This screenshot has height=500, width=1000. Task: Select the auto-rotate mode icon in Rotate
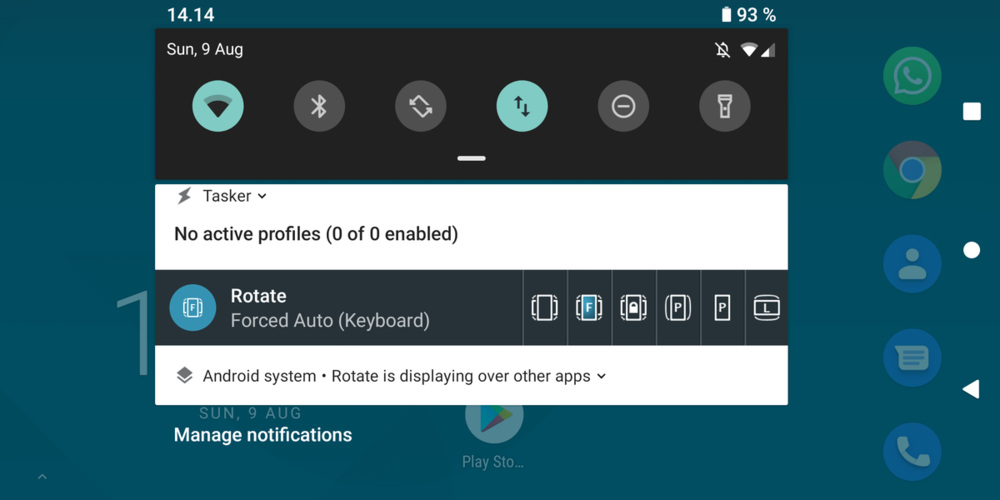click(x=544, y=308)
